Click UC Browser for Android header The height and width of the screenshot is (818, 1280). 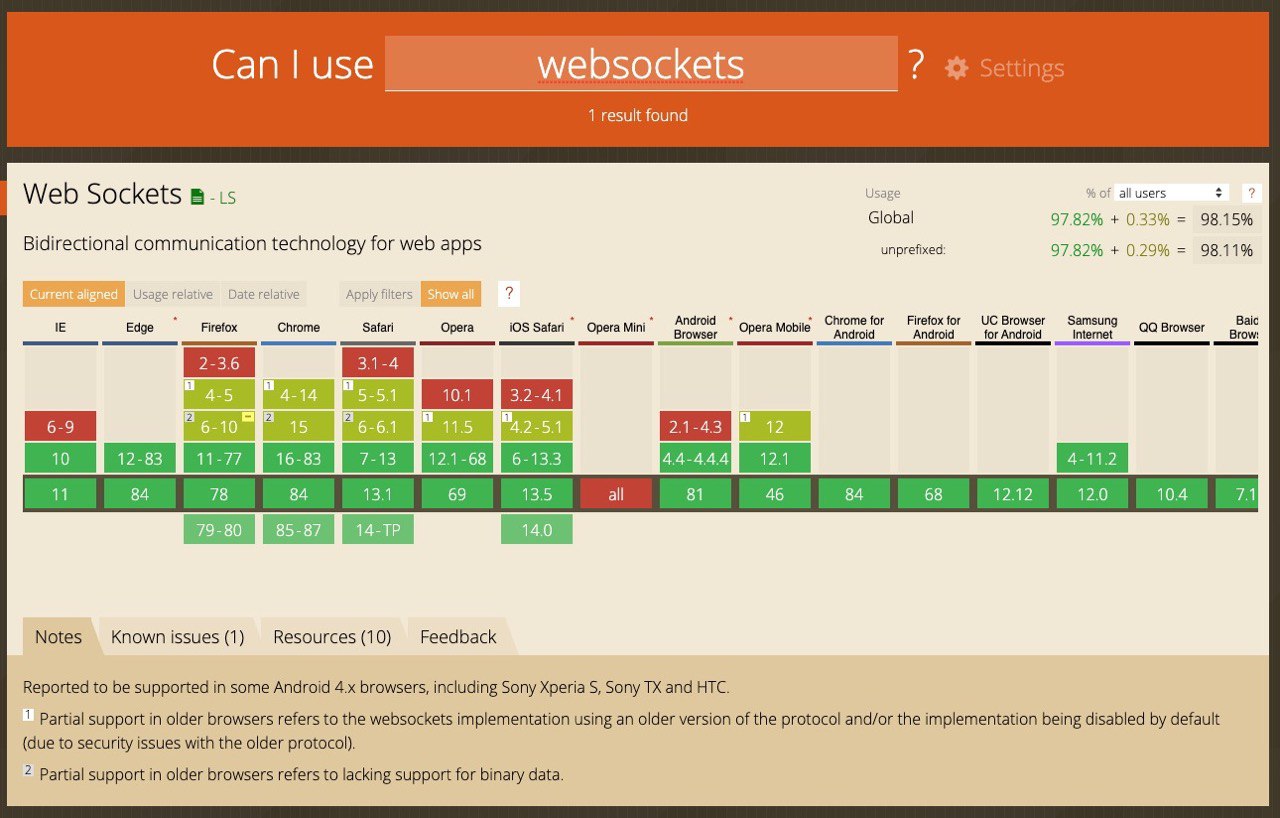click(1013, 328)
